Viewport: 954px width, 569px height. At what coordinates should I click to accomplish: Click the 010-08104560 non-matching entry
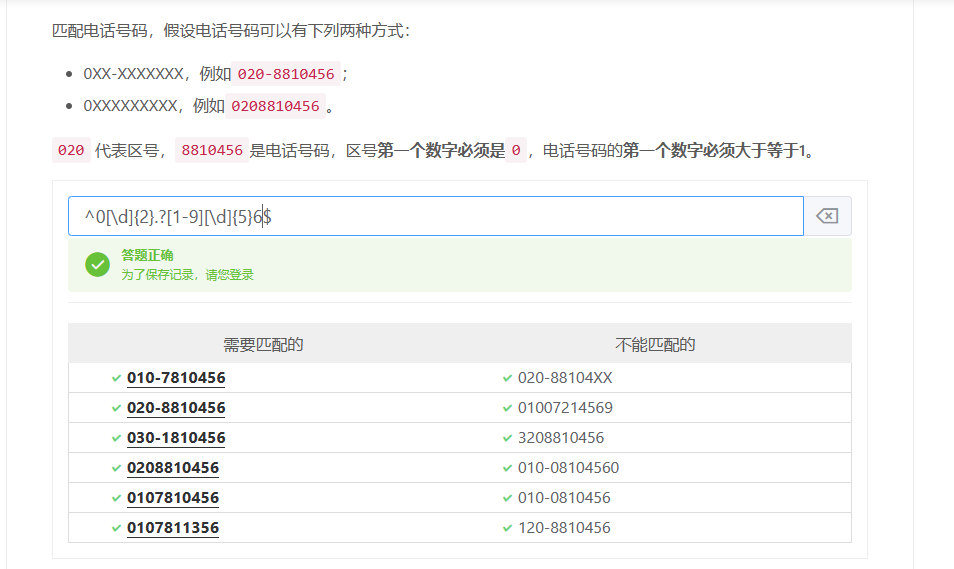click(x=568, y=468)
